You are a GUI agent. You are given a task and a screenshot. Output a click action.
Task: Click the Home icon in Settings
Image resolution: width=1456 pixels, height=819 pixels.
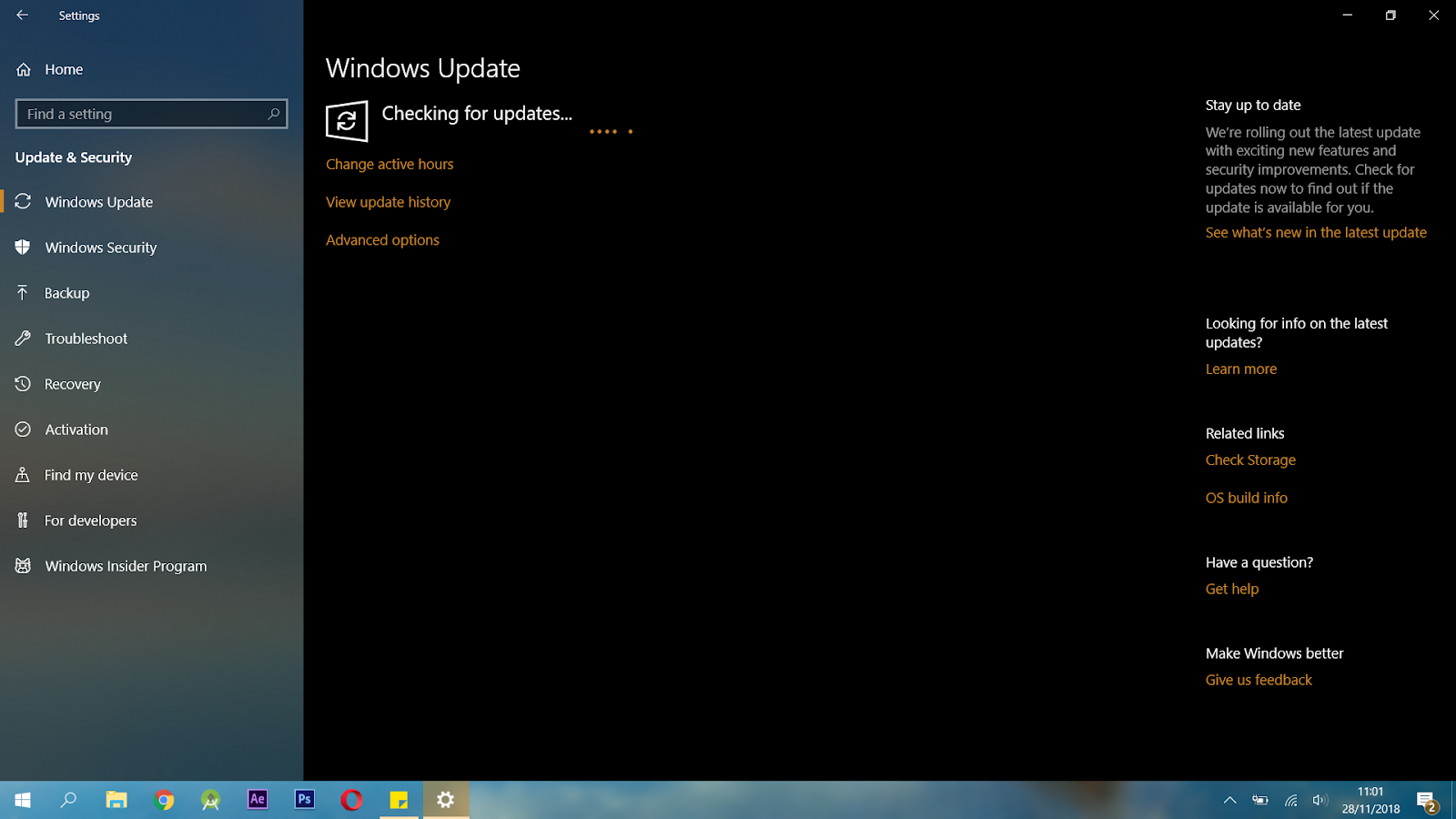point(23,69)
